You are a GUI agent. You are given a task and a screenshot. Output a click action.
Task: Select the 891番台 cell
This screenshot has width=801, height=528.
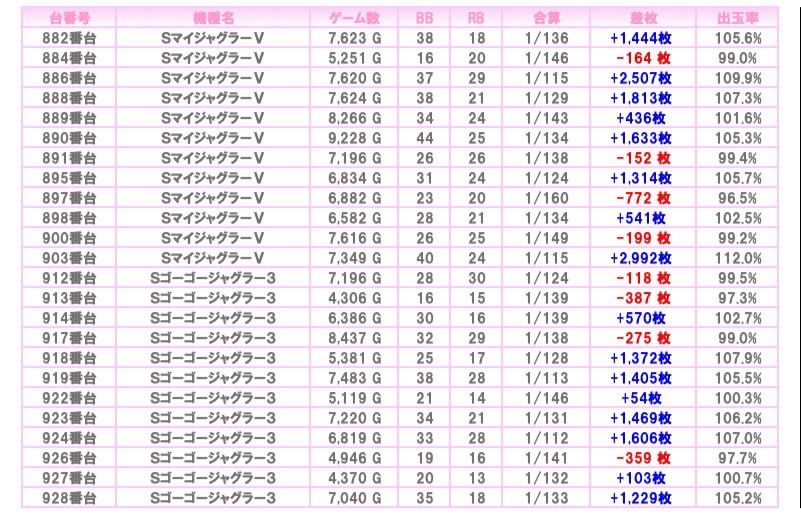[x=69, y=158]
